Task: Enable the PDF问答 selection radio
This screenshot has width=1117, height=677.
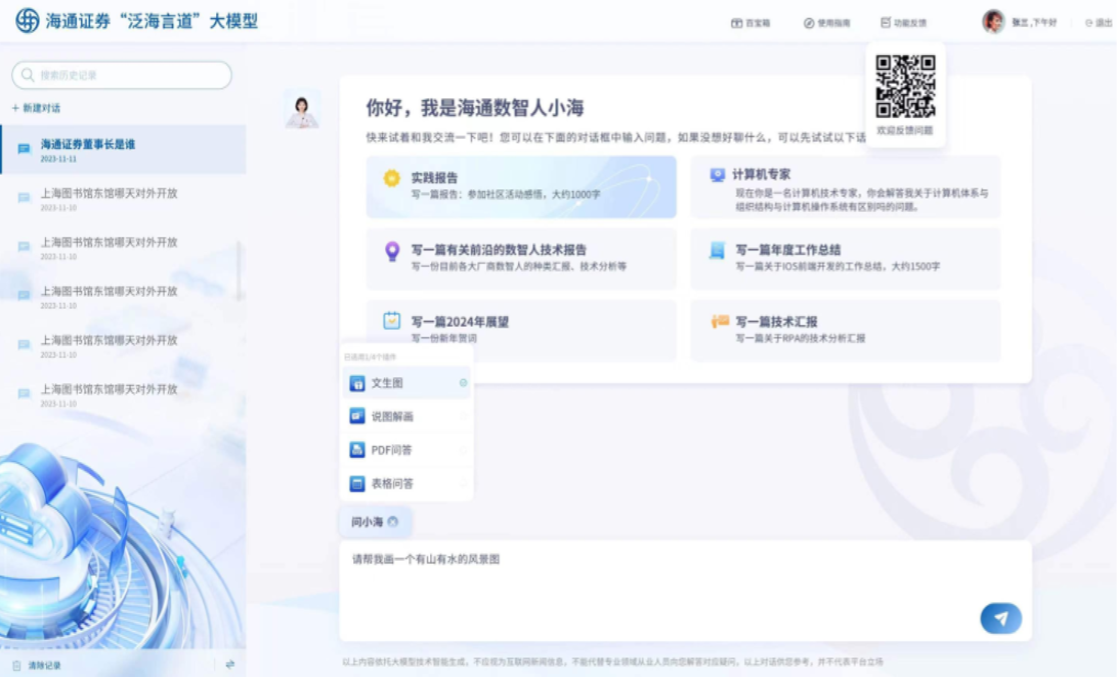Action: [x=463, y=450]
